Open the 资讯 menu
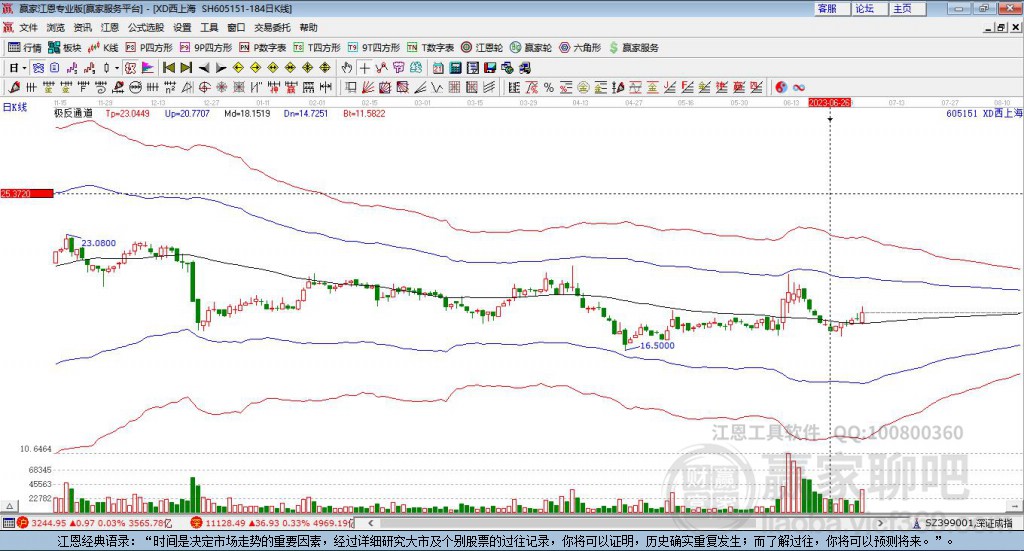The image size is (1024, 551). pyautogui.click(x=82, y=27)
